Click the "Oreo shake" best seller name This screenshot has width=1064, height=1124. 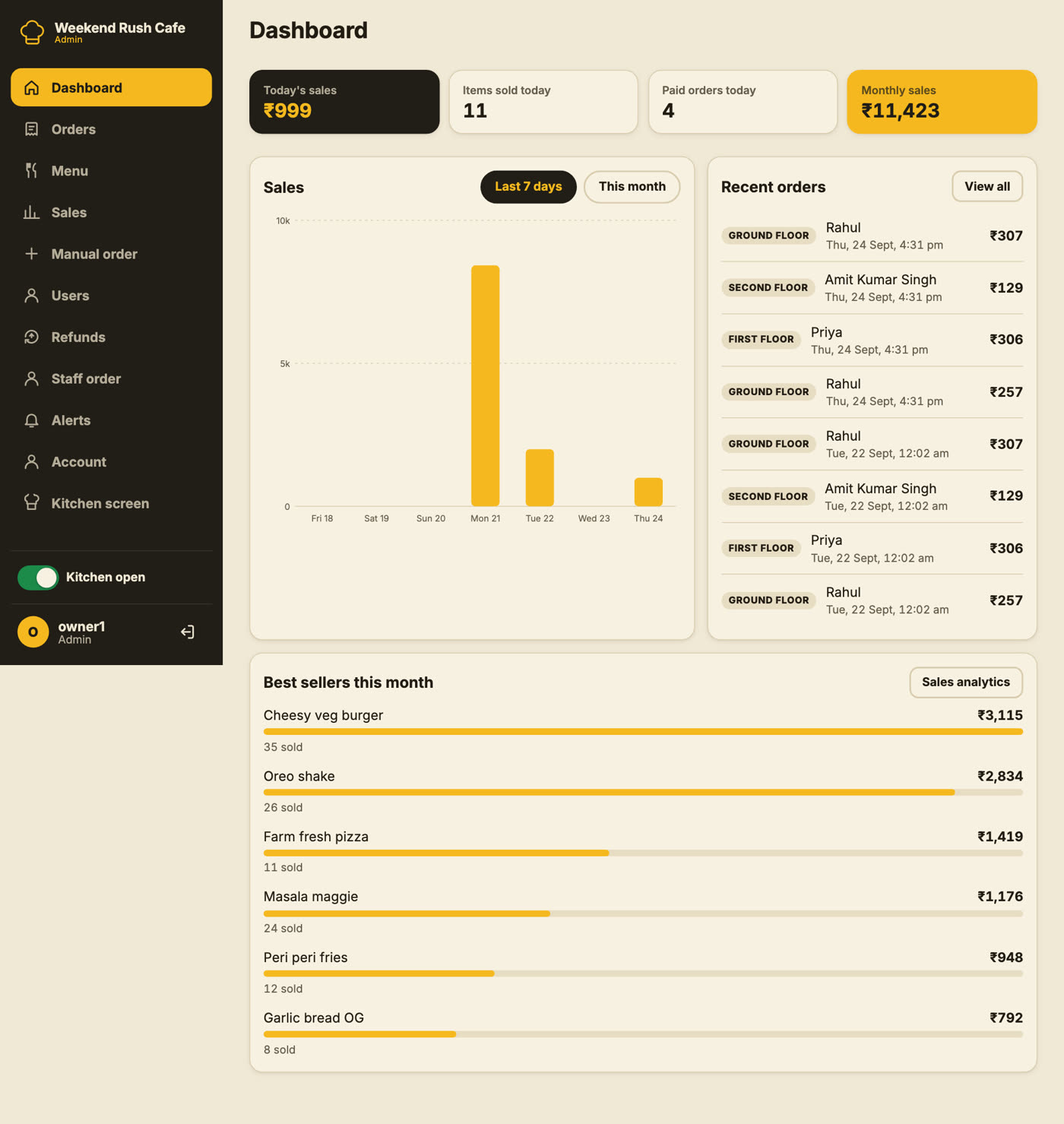pyautogui.click(x=299, y=776)
